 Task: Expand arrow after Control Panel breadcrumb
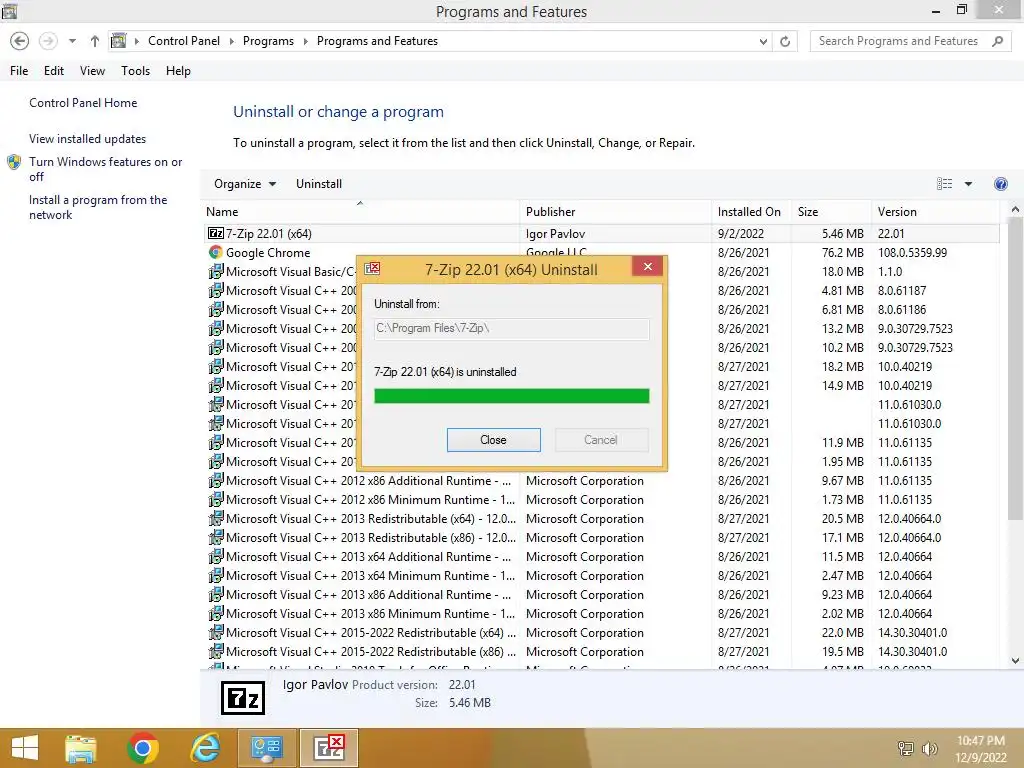(x=231, y=41)
